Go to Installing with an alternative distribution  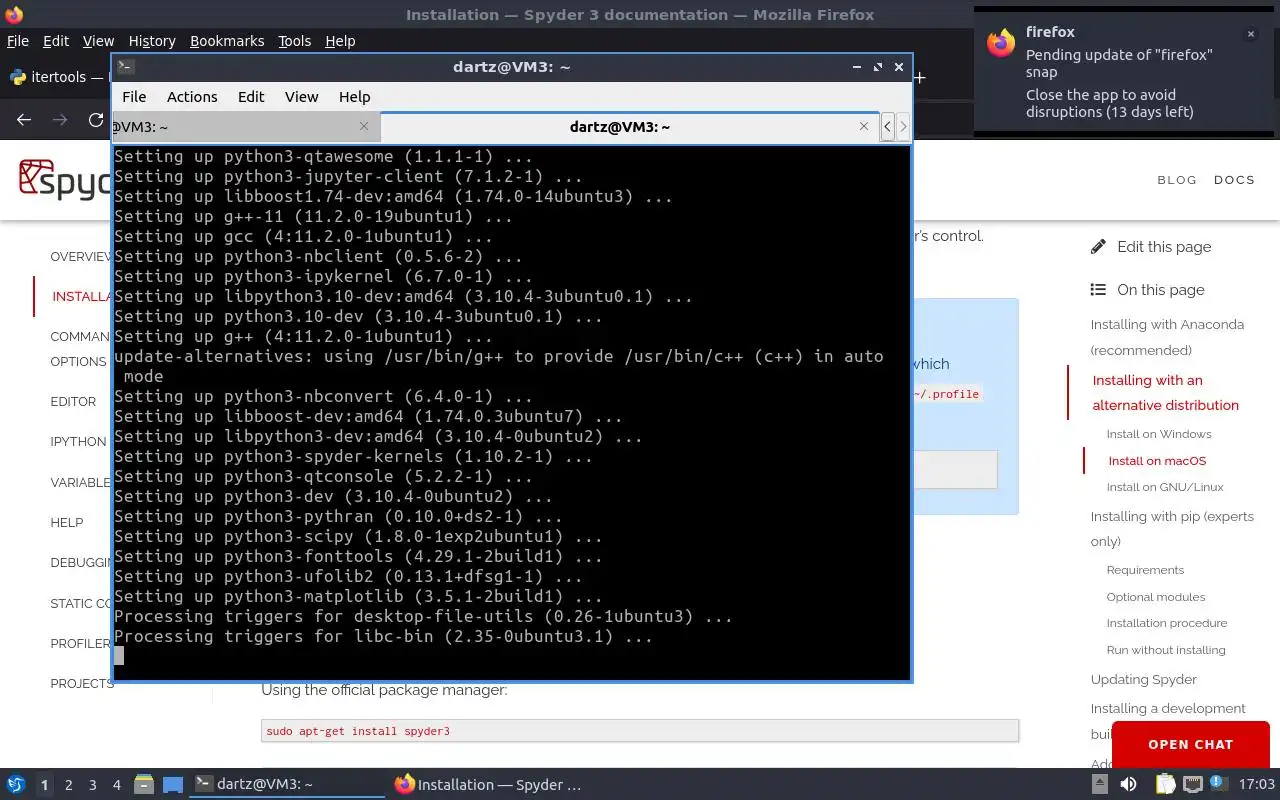(1165, 392)
